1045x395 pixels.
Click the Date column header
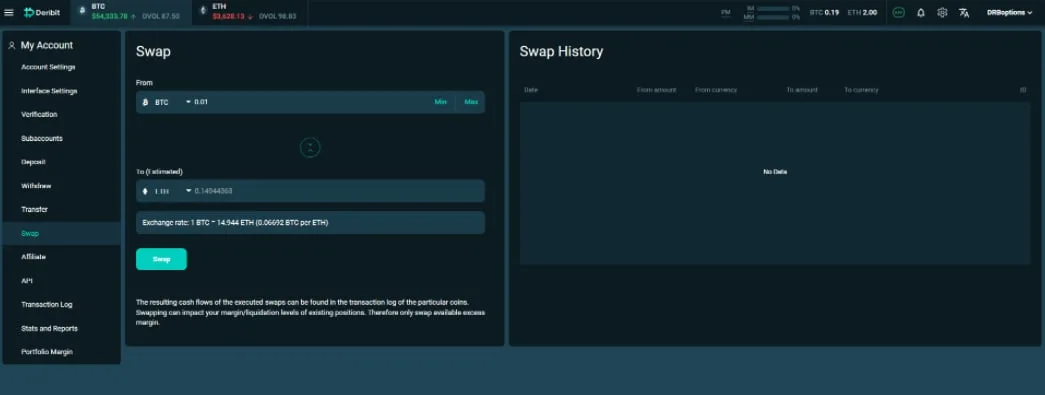tap(531, 90)
